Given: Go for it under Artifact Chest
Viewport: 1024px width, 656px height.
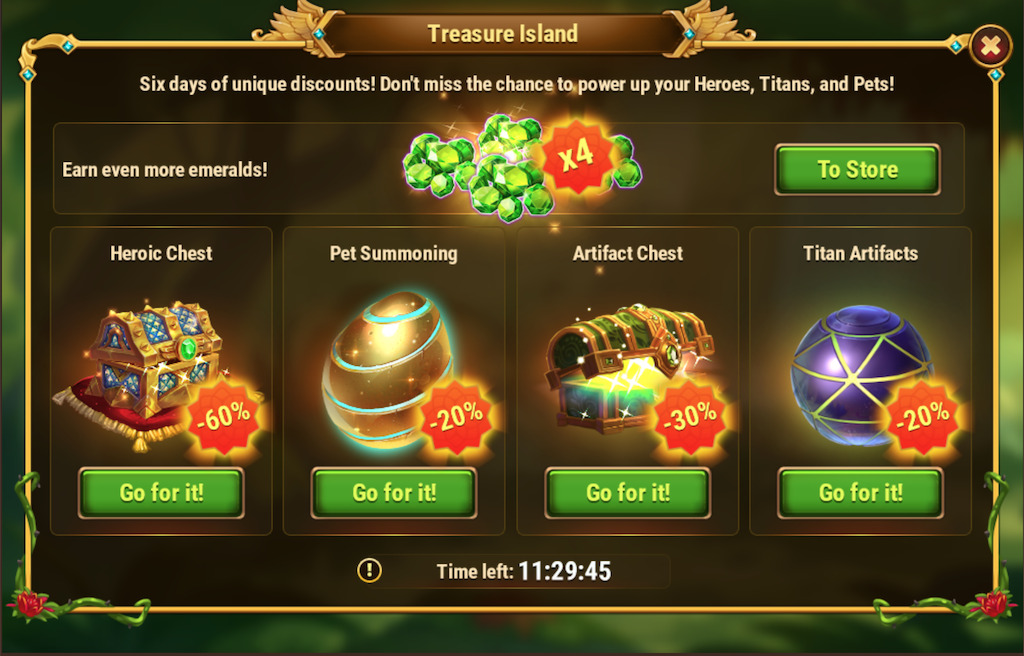Looking at the screenshot, I should click(628, 493).
